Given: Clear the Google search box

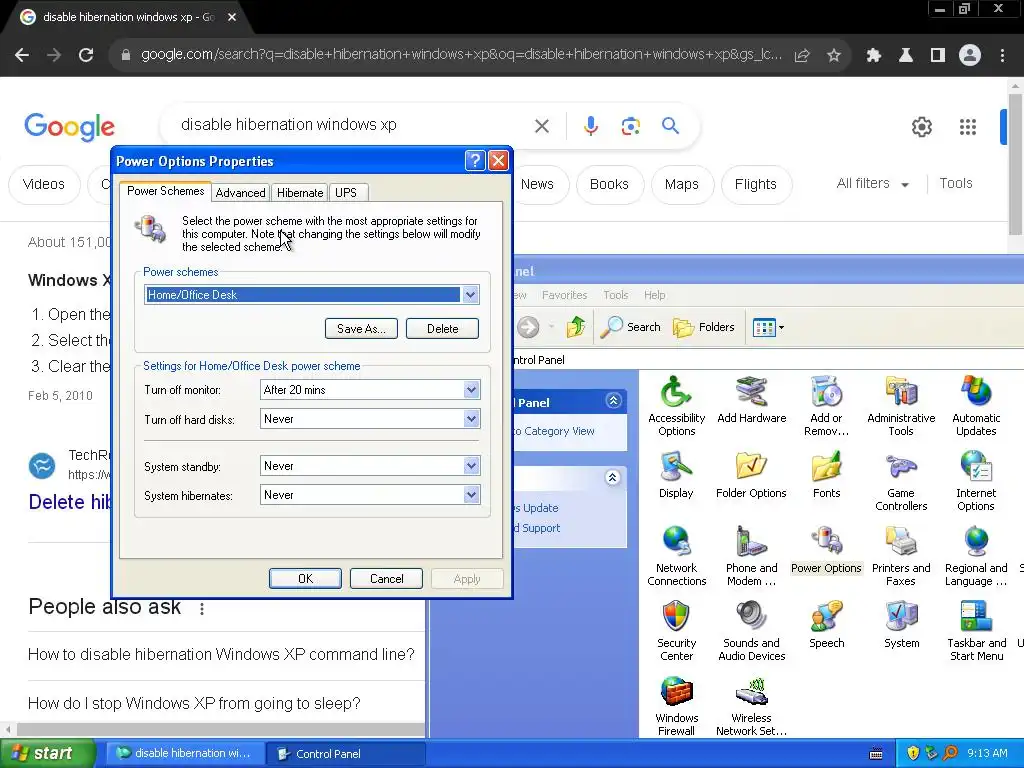Looking at the screenshot, I should pyautogui.click(x=541, y=125).
